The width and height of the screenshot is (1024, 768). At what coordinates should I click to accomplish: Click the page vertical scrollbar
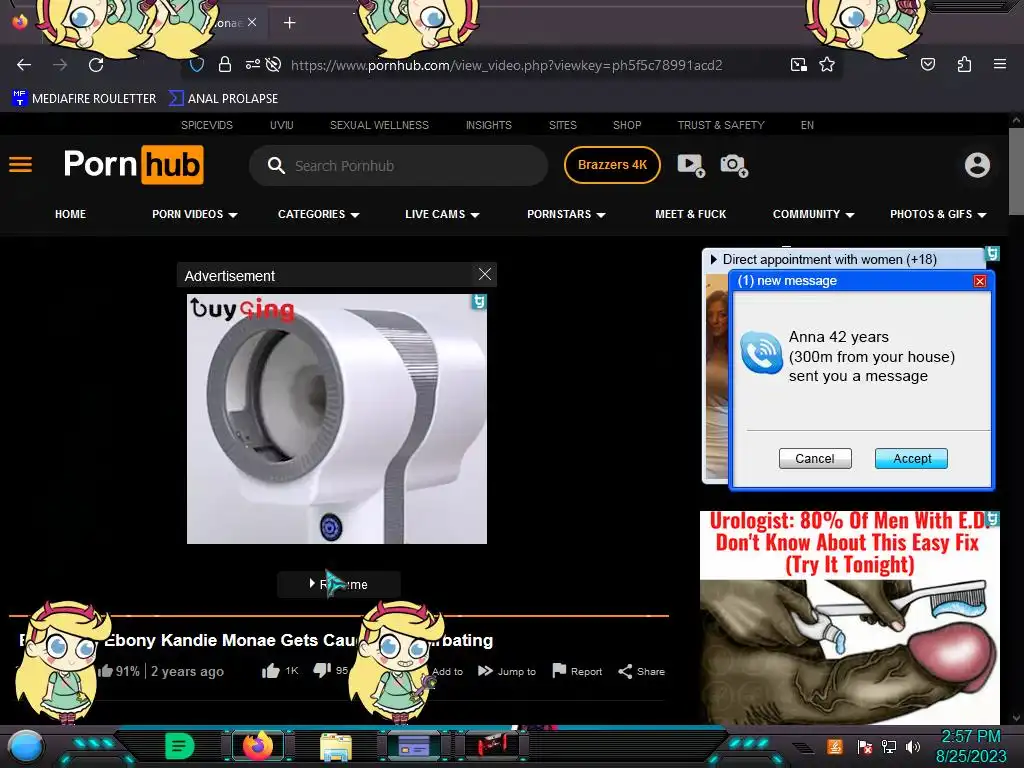tap(1016, 171)
